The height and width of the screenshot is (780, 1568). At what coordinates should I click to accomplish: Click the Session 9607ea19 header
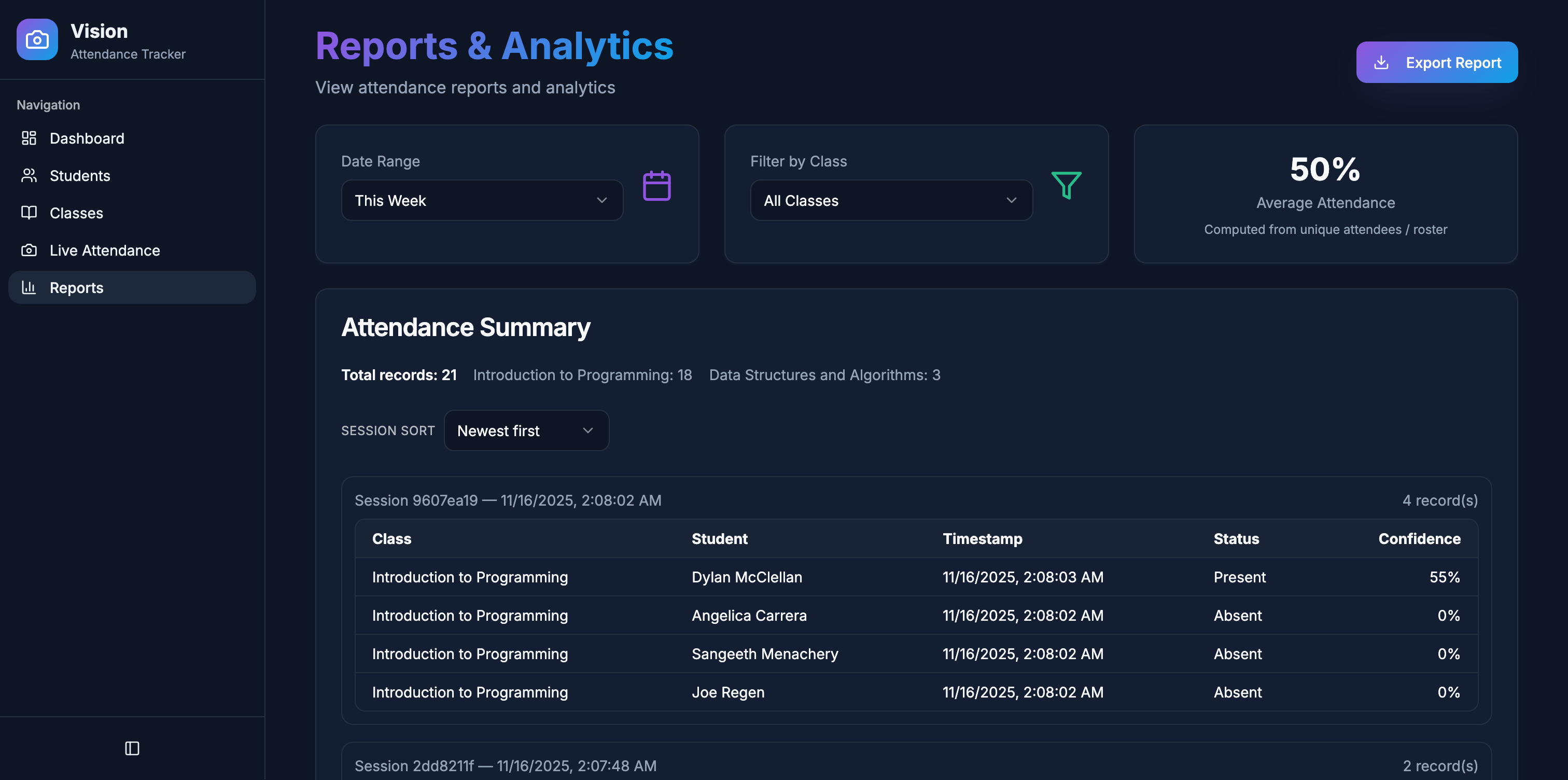(x=508, y=500)
